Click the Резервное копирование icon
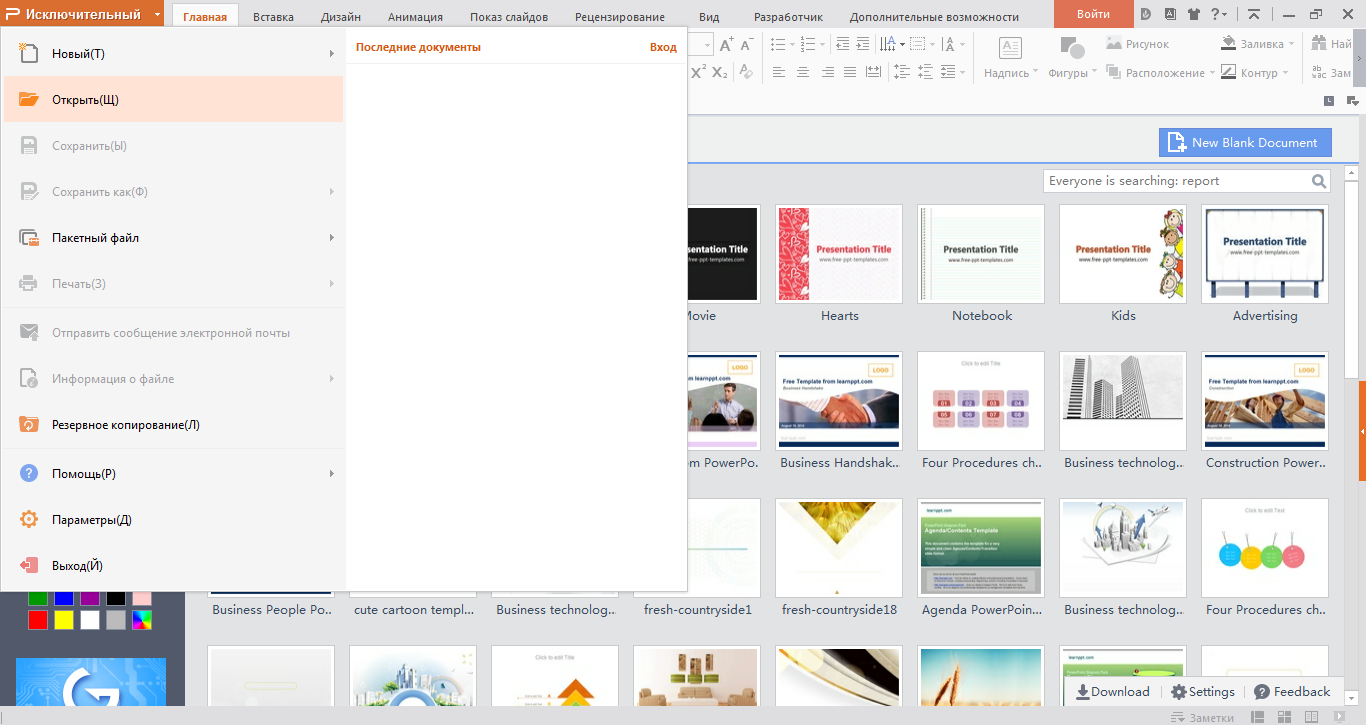This screenshot has height=725, width=1366. 29,425
